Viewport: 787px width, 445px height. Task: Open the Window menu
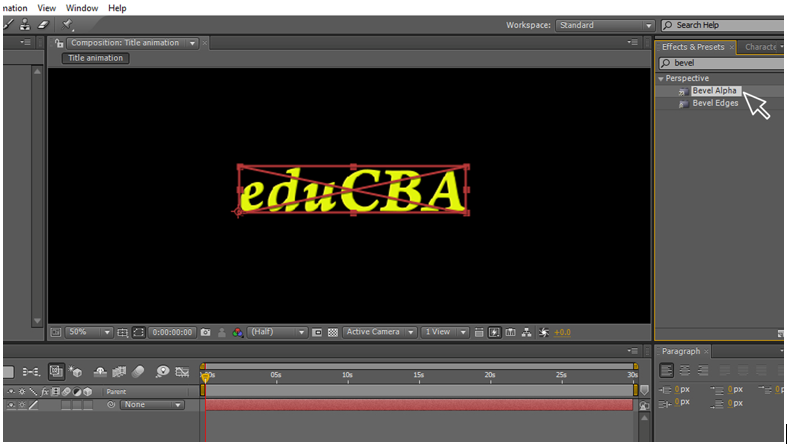point(82,8)
